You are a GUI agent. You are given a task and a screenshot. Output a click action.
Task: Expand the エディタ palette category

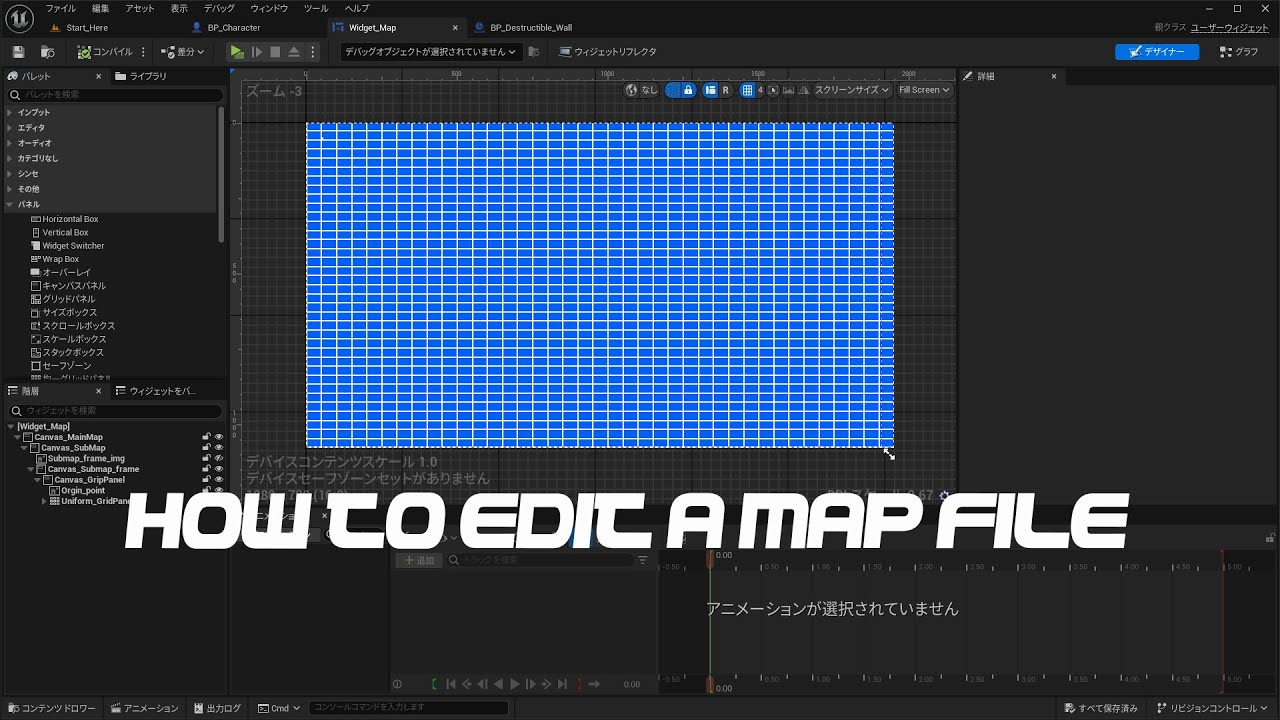(10, 128)
